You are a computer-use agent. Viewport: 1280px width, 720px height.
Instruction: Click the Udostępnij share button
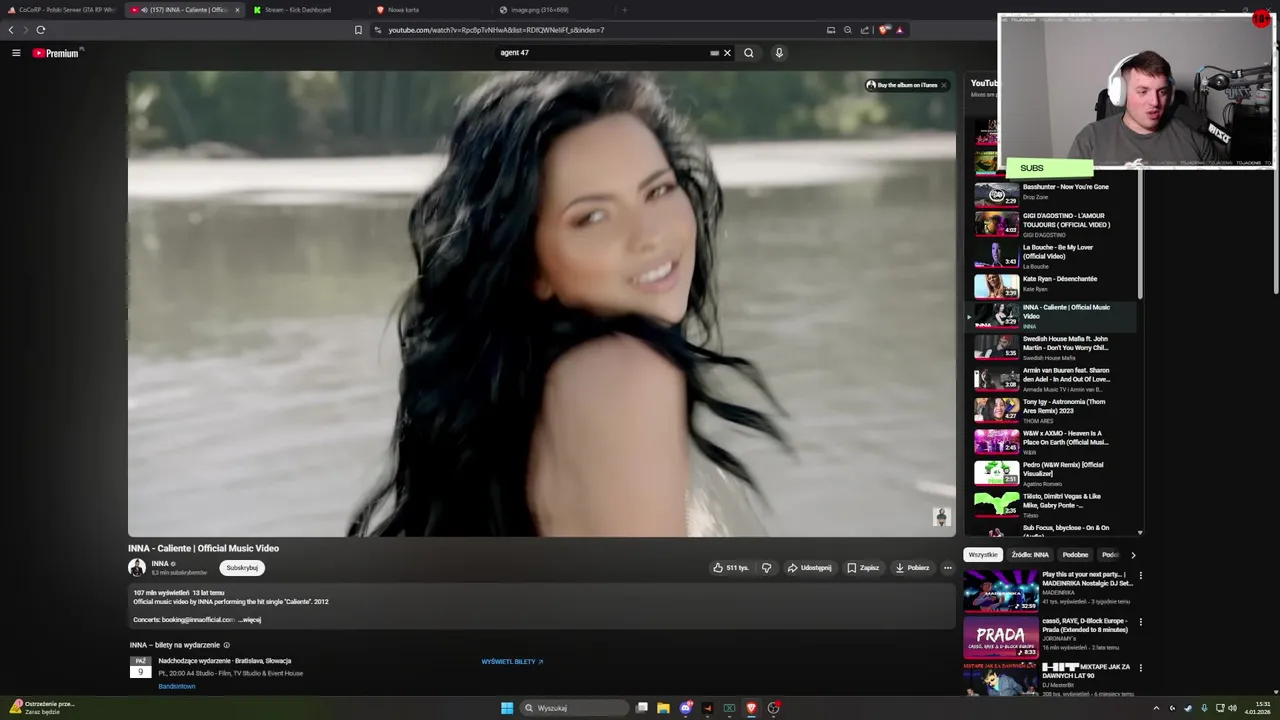pos(809,568)
